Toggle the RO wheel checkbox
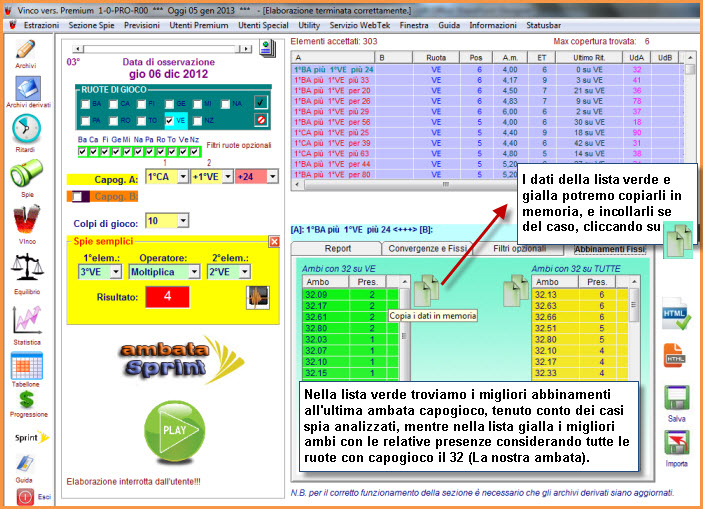This screenshot has height=509, width=703. (113, 121)
